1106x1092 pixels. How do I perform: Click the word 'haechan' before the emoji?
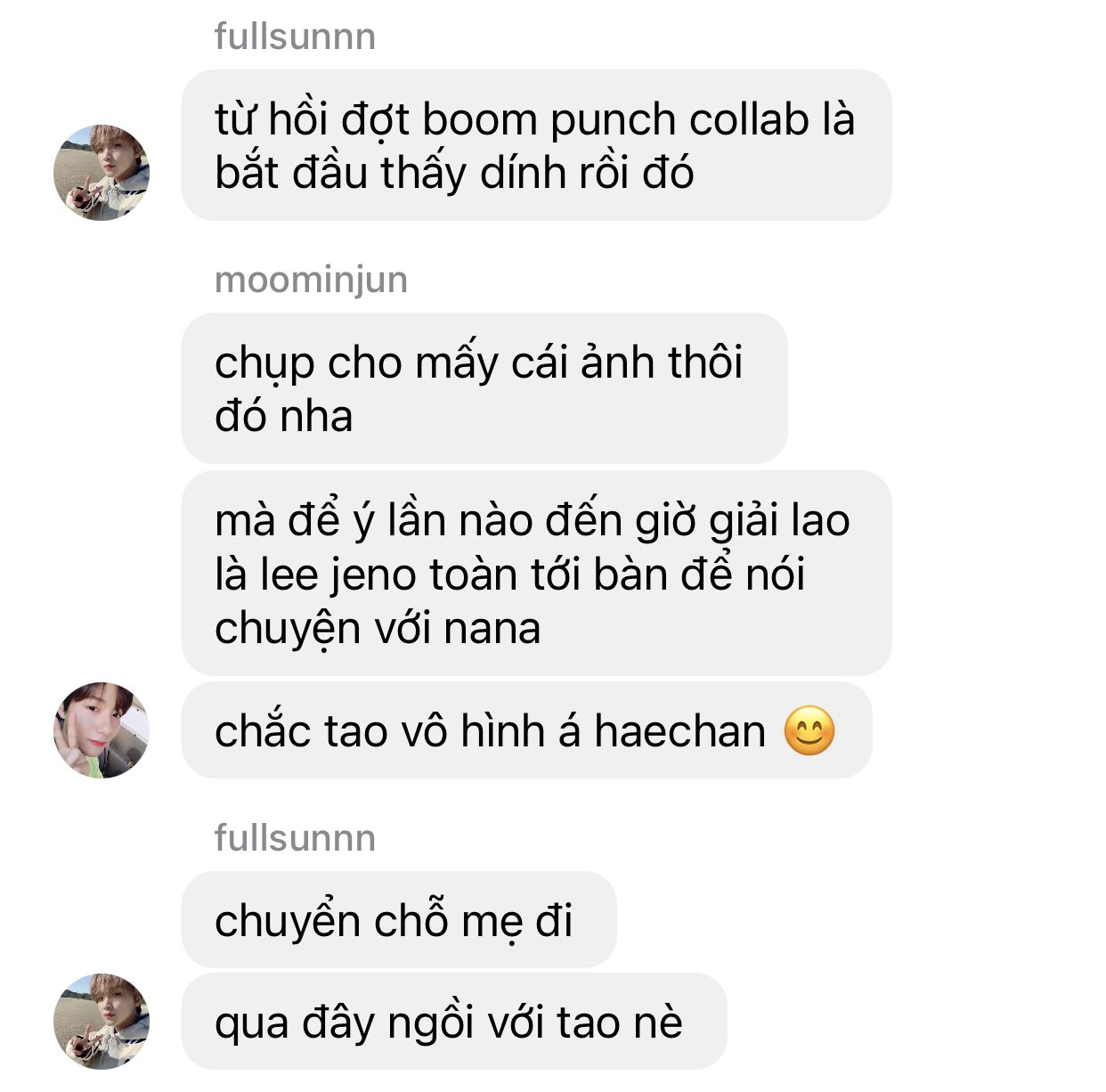[x=679, y=731]
